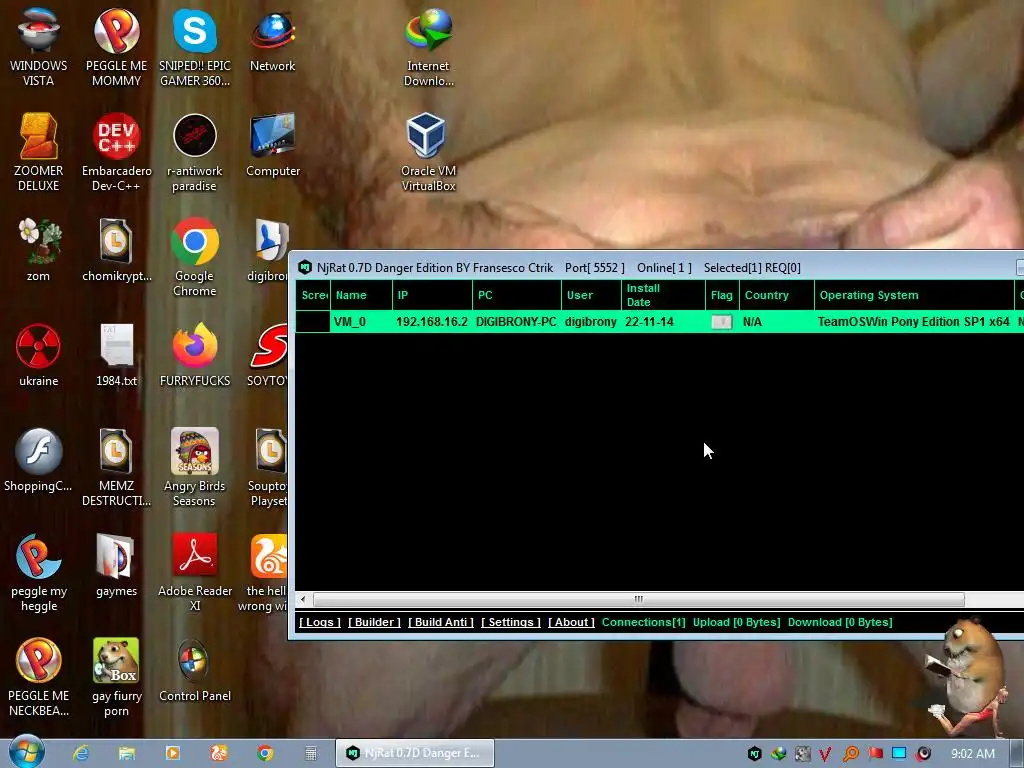Open the Build Anti tab

[441, 622]
